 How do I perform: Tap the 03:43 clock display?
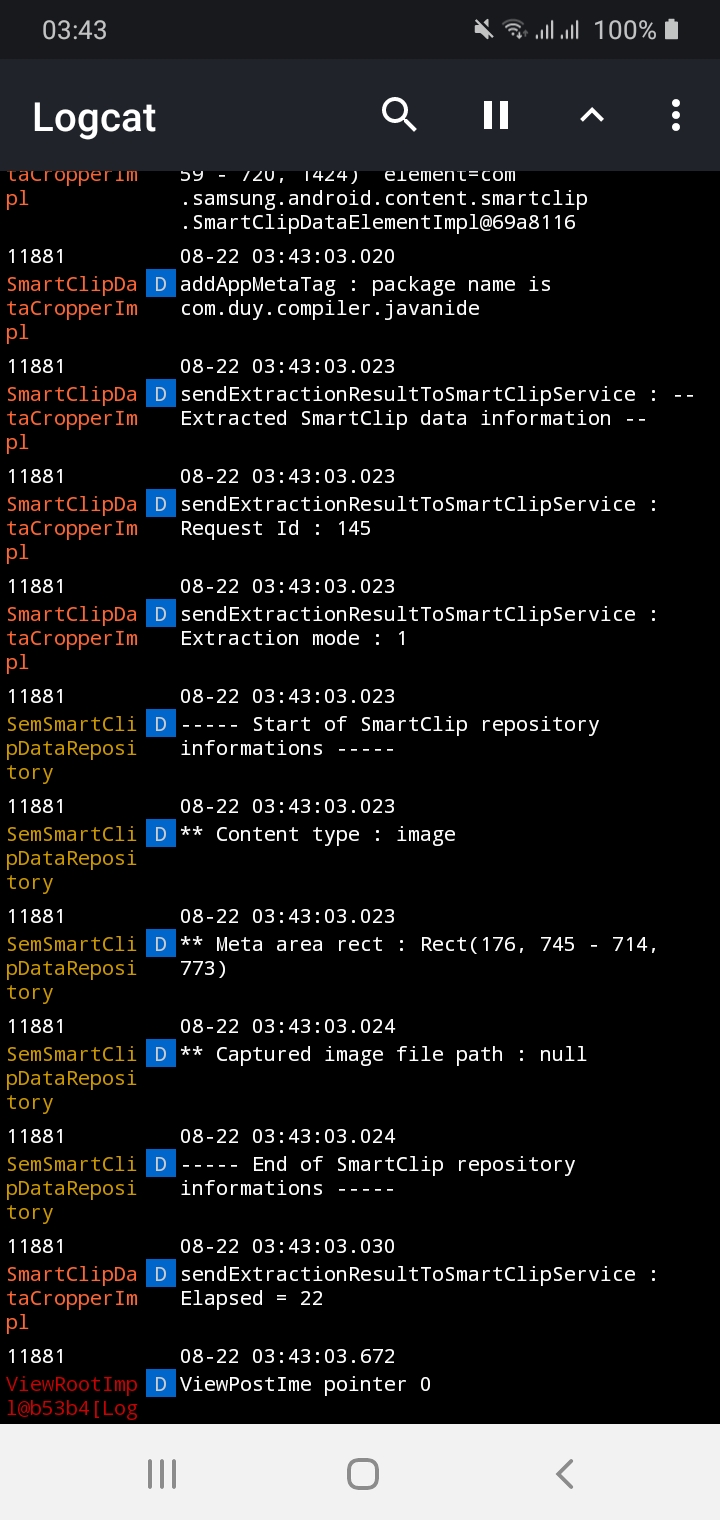point(74,29)
